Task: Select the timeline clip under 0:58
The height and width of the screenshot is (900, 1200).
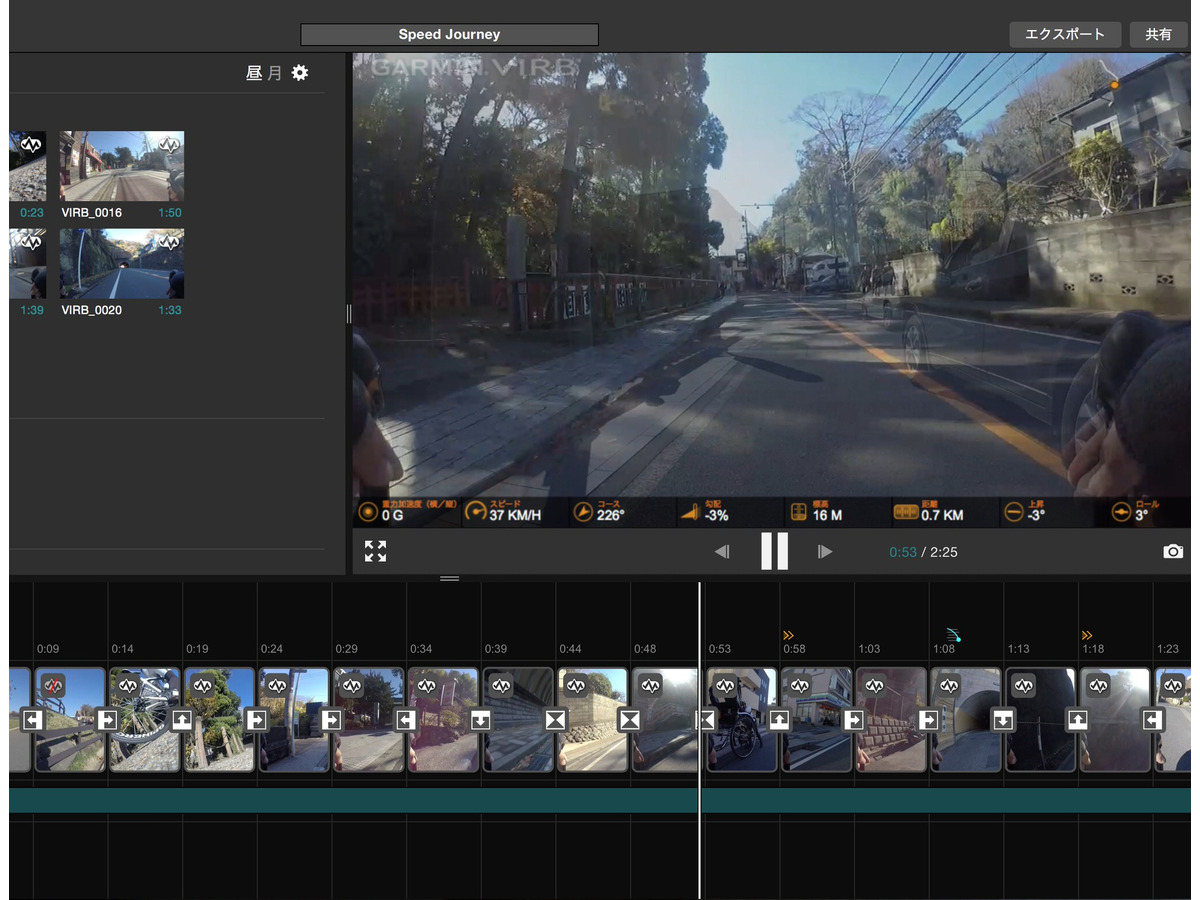Action: pos(817,720)
